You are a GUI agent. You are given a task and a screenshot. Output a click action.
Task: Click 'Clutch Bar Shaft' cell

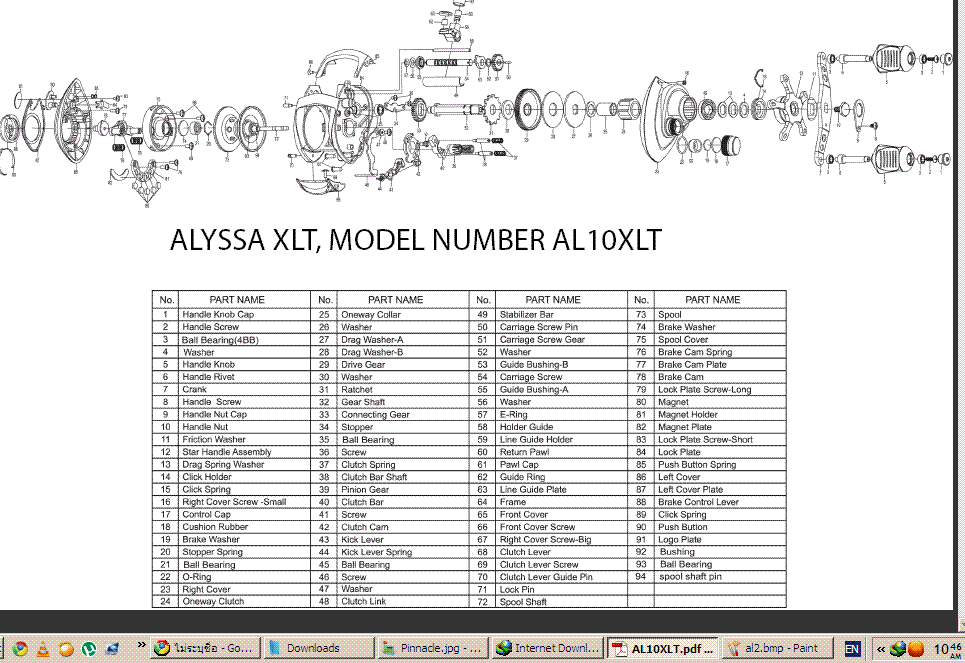point(374,477)
